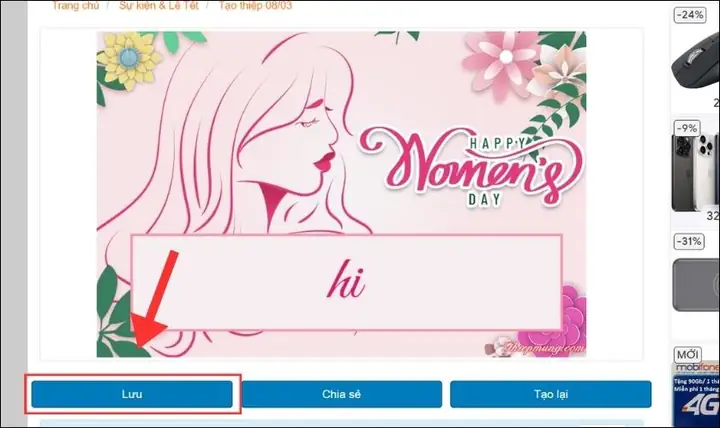This screenshot has height=428, width=720.
Task: Share the card with Chia sẻ button
Action: tap(341, 394)
